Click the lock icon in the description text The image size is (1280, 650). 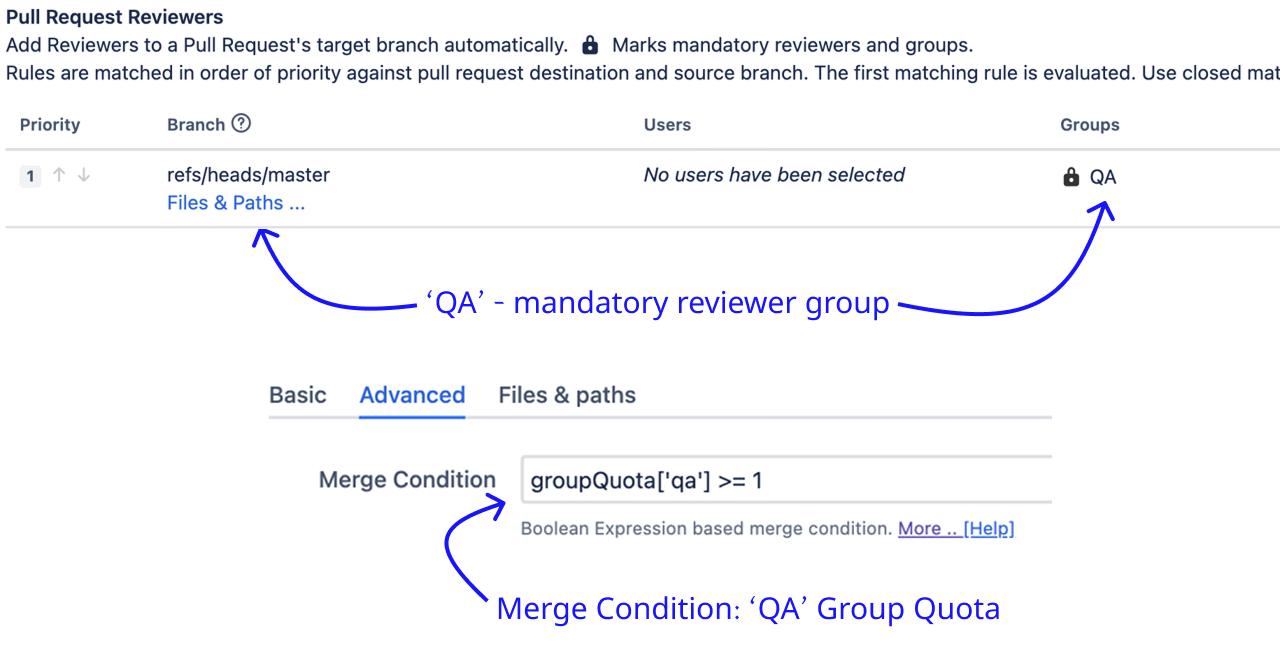[x=590, y=45]
